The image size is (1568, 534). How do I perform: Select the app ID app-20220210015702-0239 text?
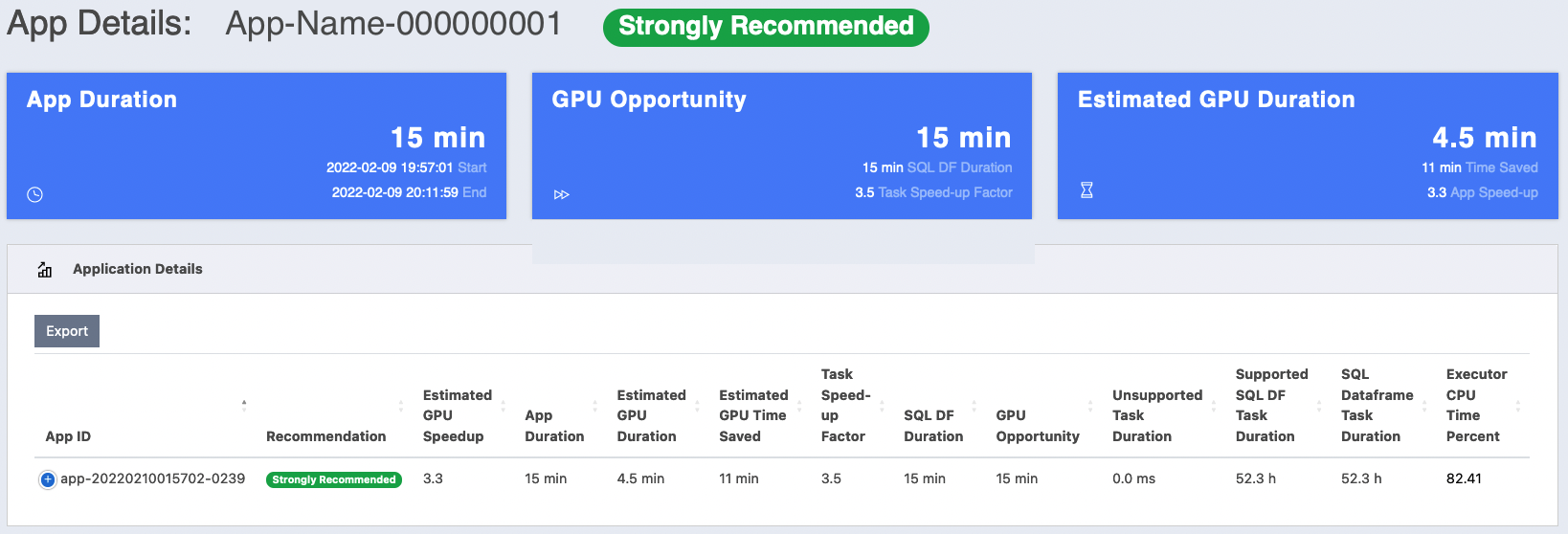tap(153, 478)
